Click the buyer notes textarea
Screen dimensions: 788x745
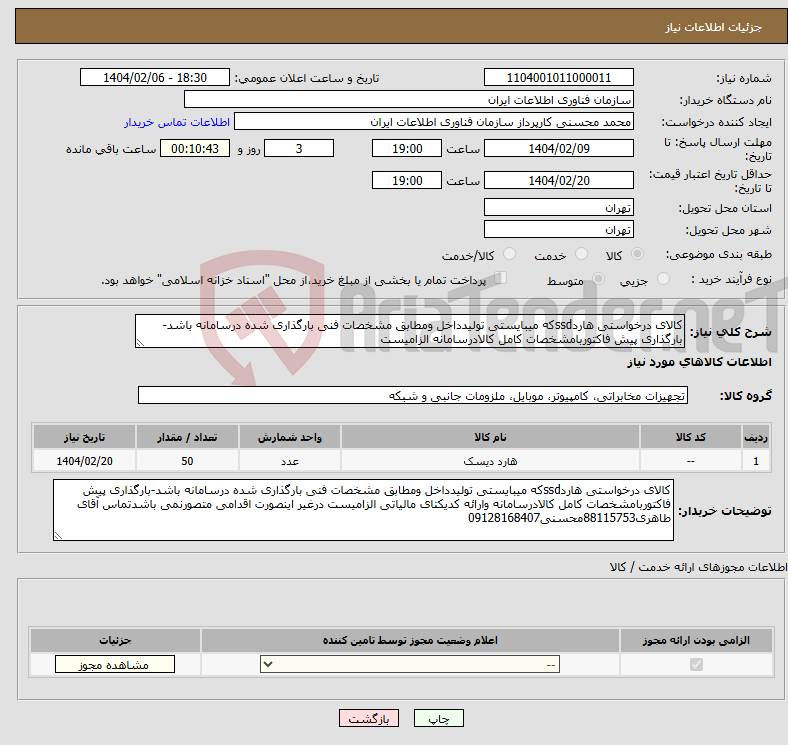[x=363, y=510]
